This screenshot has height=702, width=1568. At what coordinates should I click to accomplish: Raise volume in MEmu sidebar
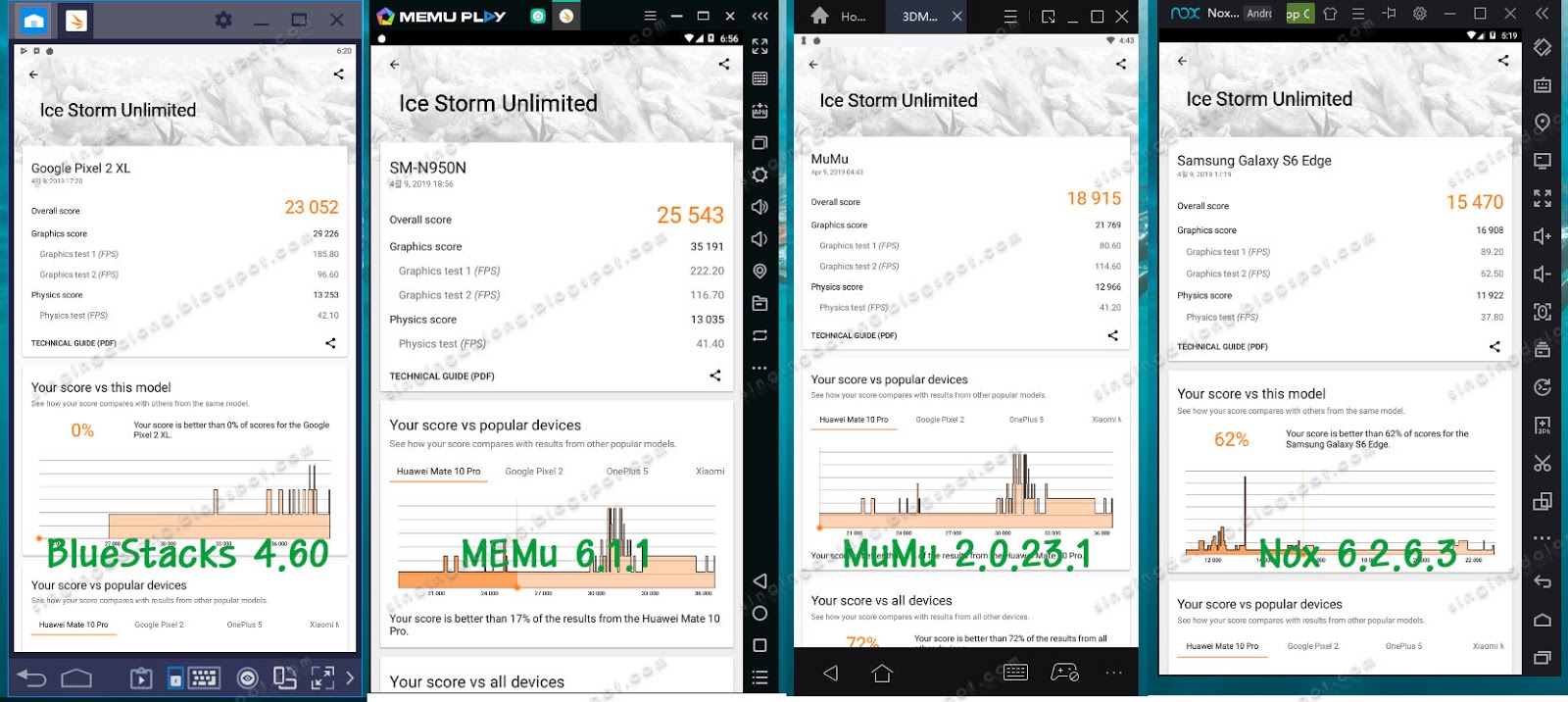[759, 207]
